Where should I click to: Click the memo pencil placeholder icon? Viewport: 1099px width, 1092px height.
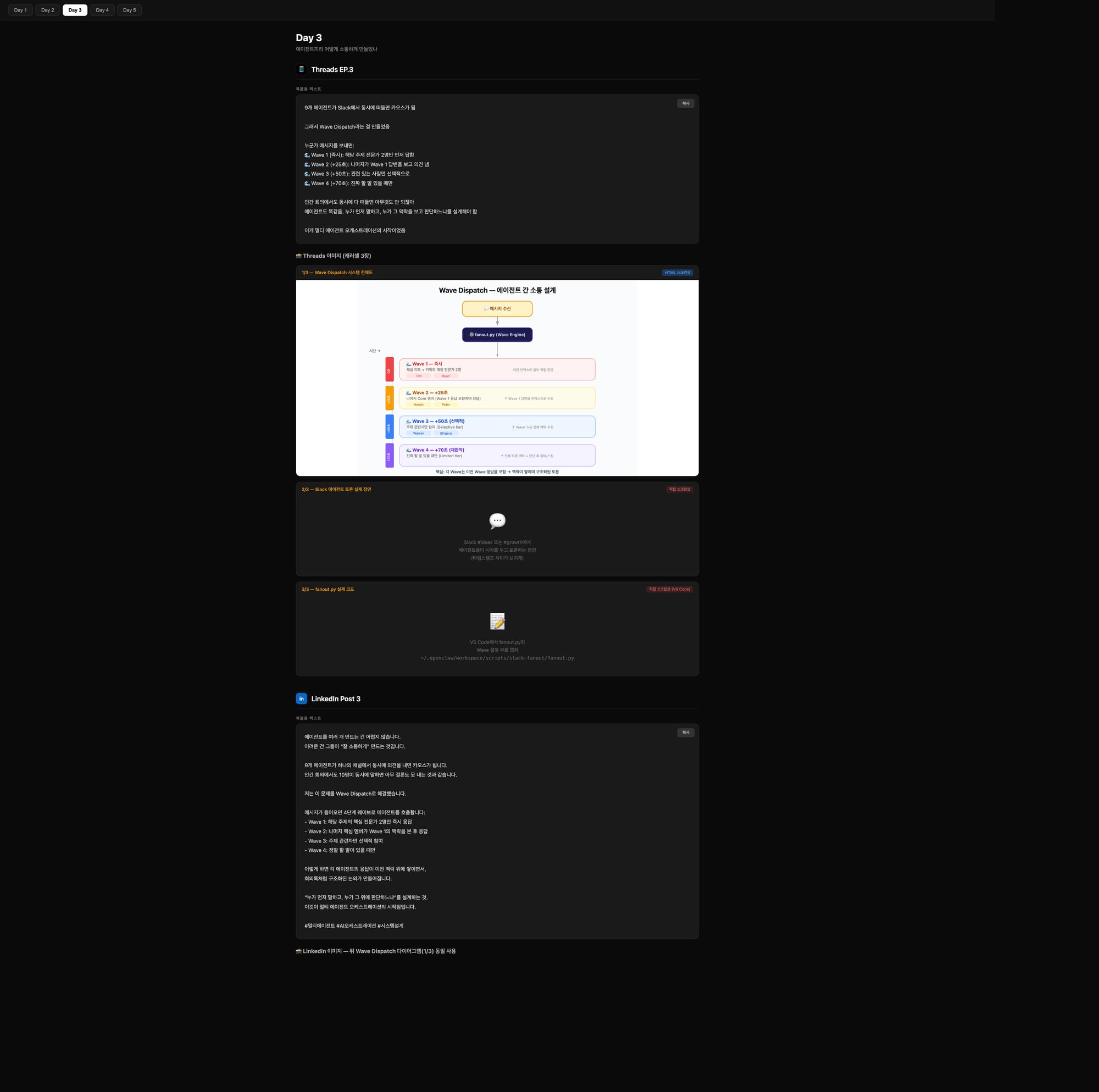[x=497, y=621]
